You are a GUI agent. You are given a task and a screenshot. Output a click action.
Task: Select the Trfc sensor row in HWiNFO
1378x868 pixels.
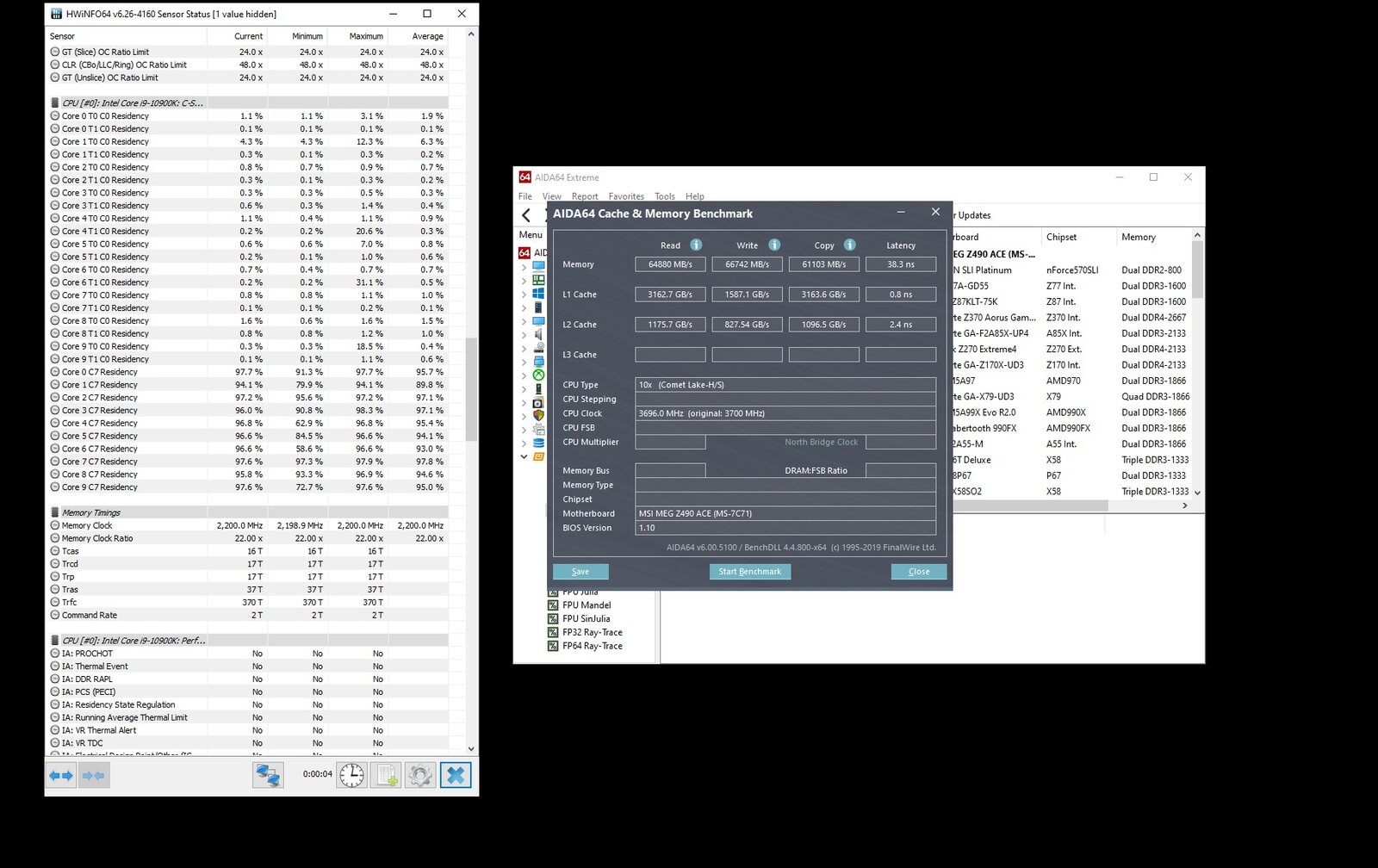click(248, 603)
